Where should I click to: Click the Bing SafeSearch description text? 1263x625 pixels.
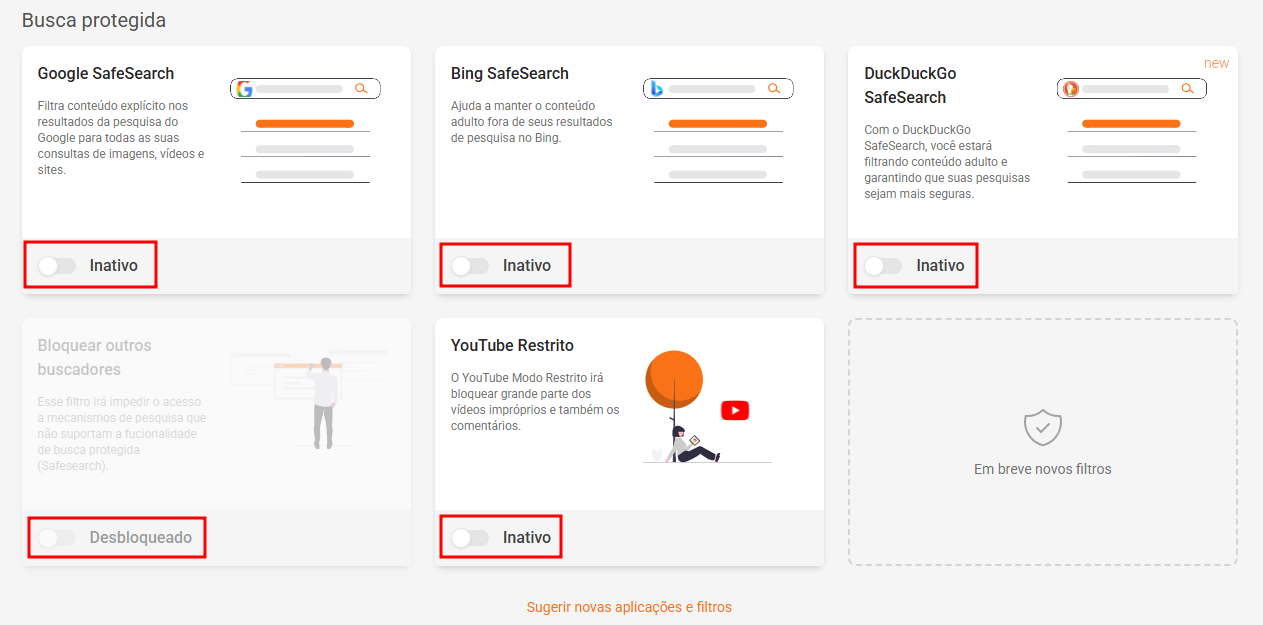click(x=532, y=122)
